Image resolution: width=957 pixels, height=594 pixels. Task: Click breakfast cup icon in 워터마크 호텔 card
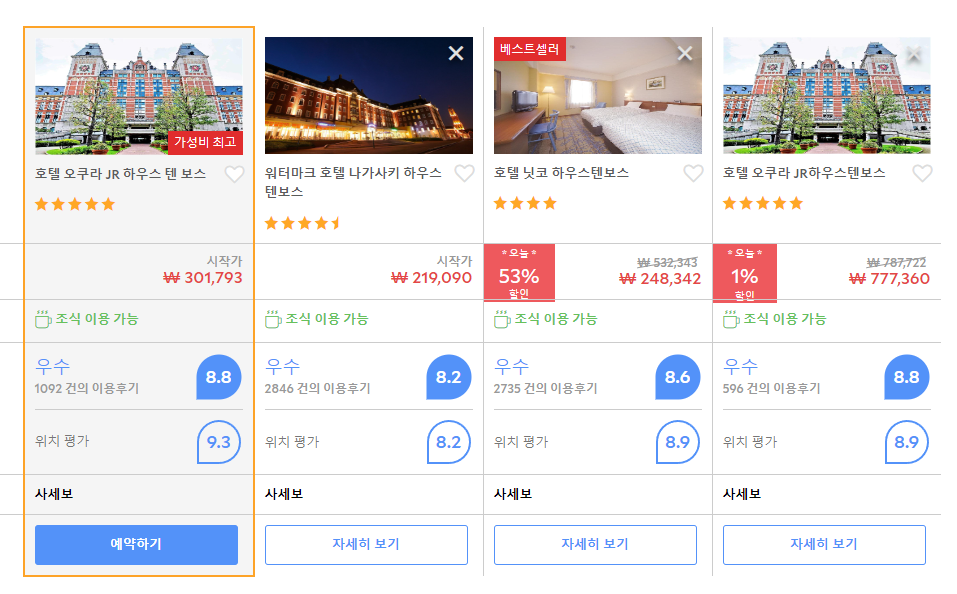[273, 319]
